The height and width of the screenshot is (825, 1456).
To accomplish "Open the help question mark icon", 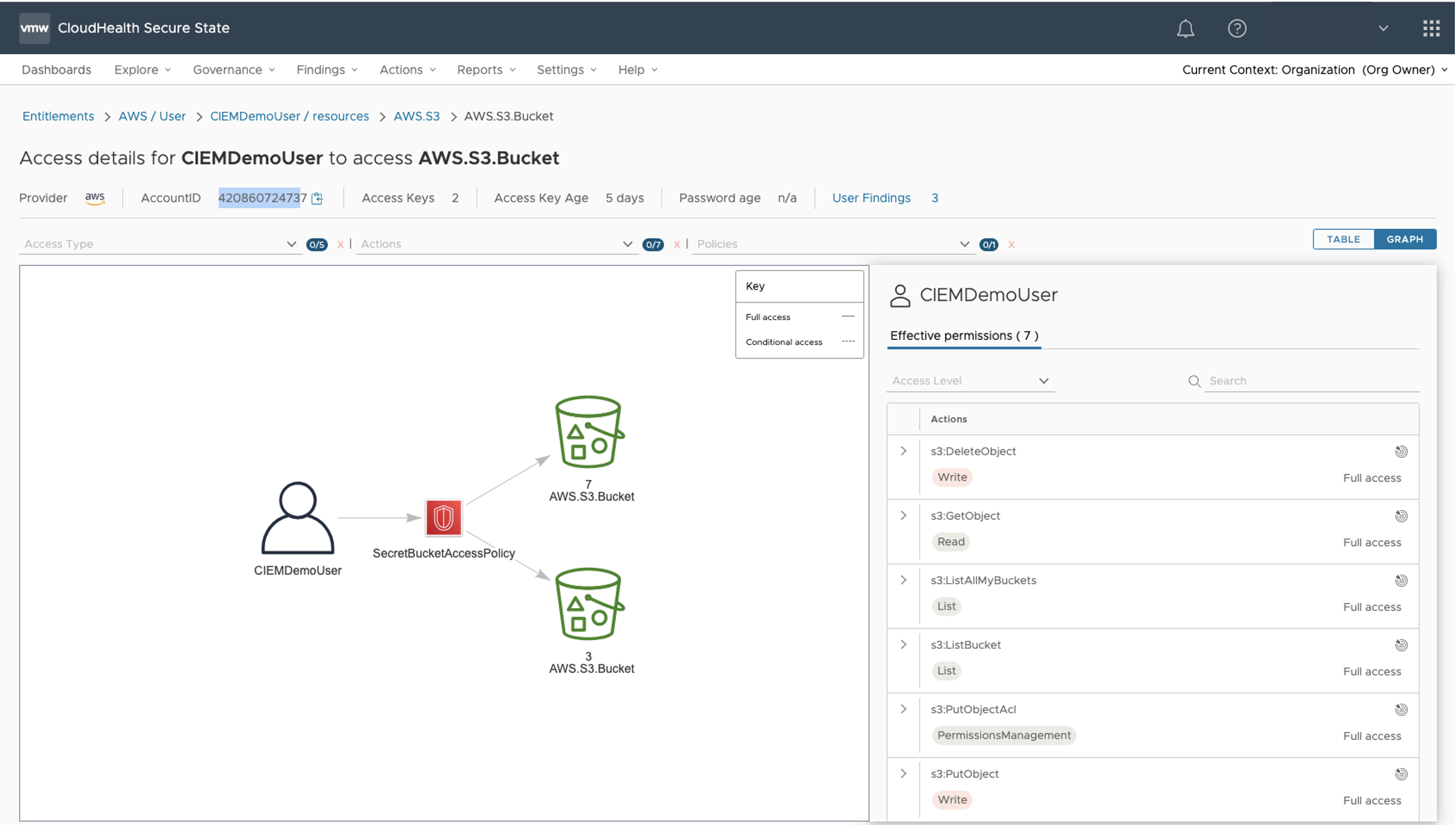I will click(x=1237, y=28).
